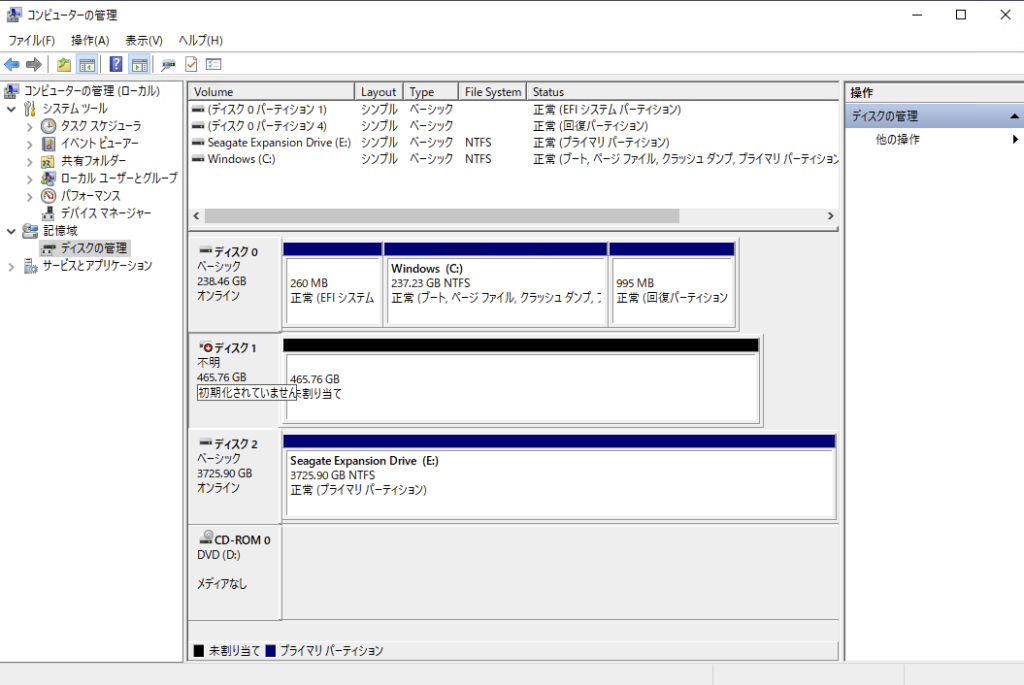Click the volume list horizontal scrollbar
Screen dimensions: 1024x685
point(441,216)
